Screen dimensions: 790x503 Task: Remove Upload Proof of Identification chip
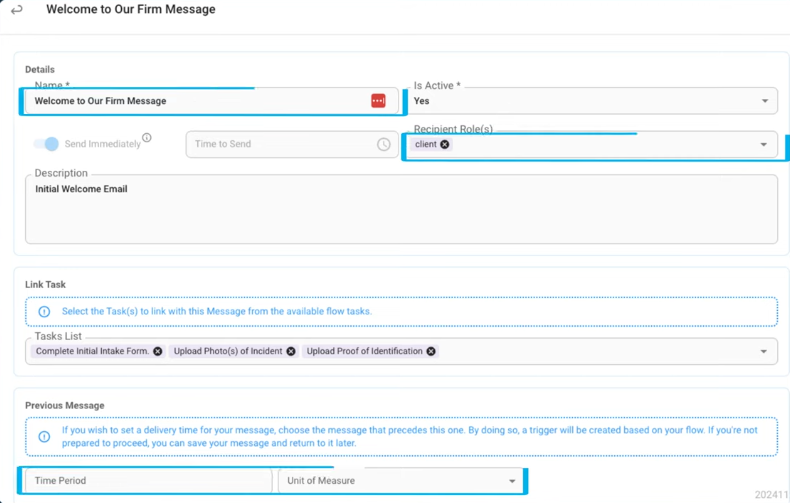pos(431,351)
